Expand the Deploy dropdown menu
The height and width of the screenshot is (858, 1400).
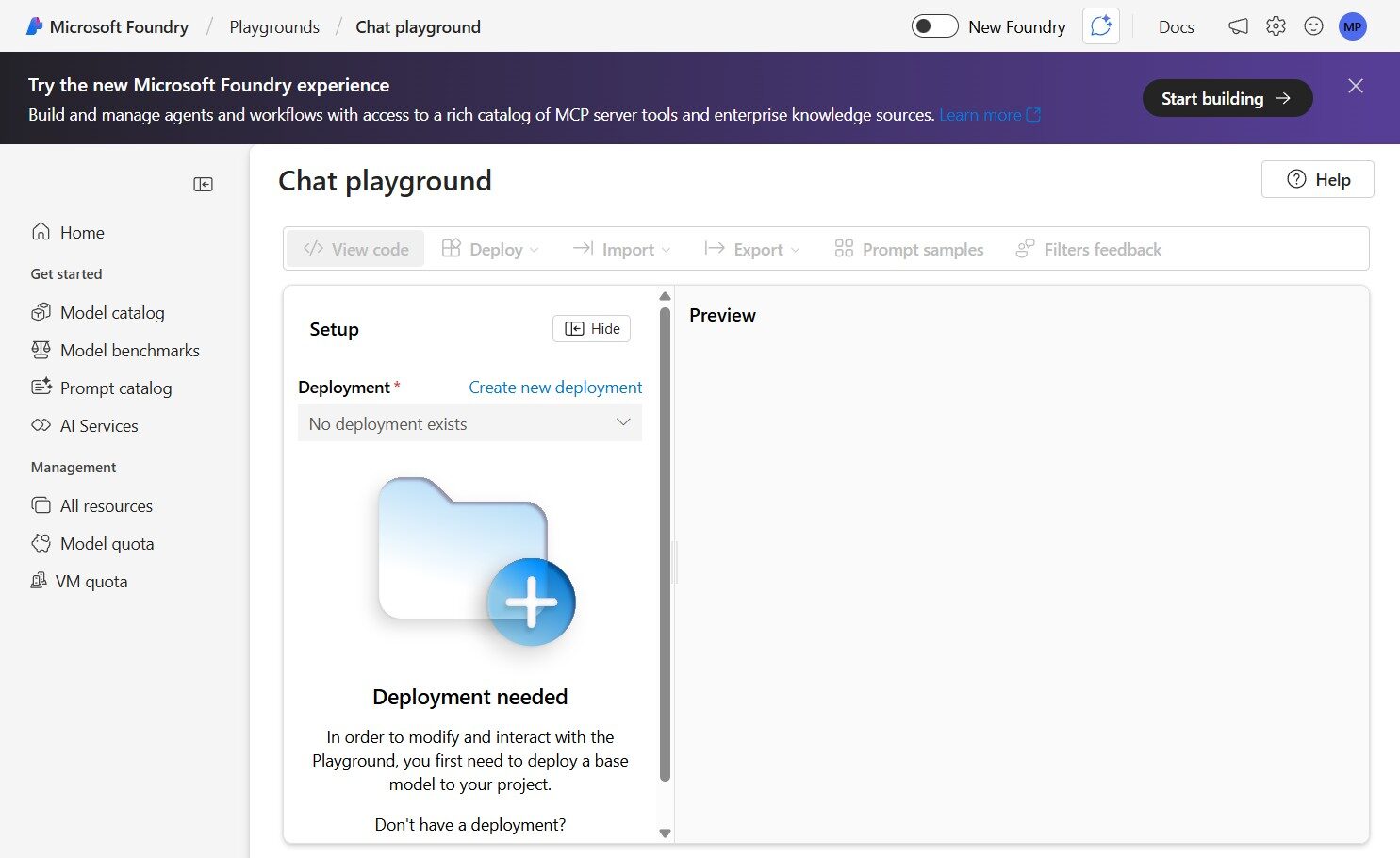click(x=490, y=249)
